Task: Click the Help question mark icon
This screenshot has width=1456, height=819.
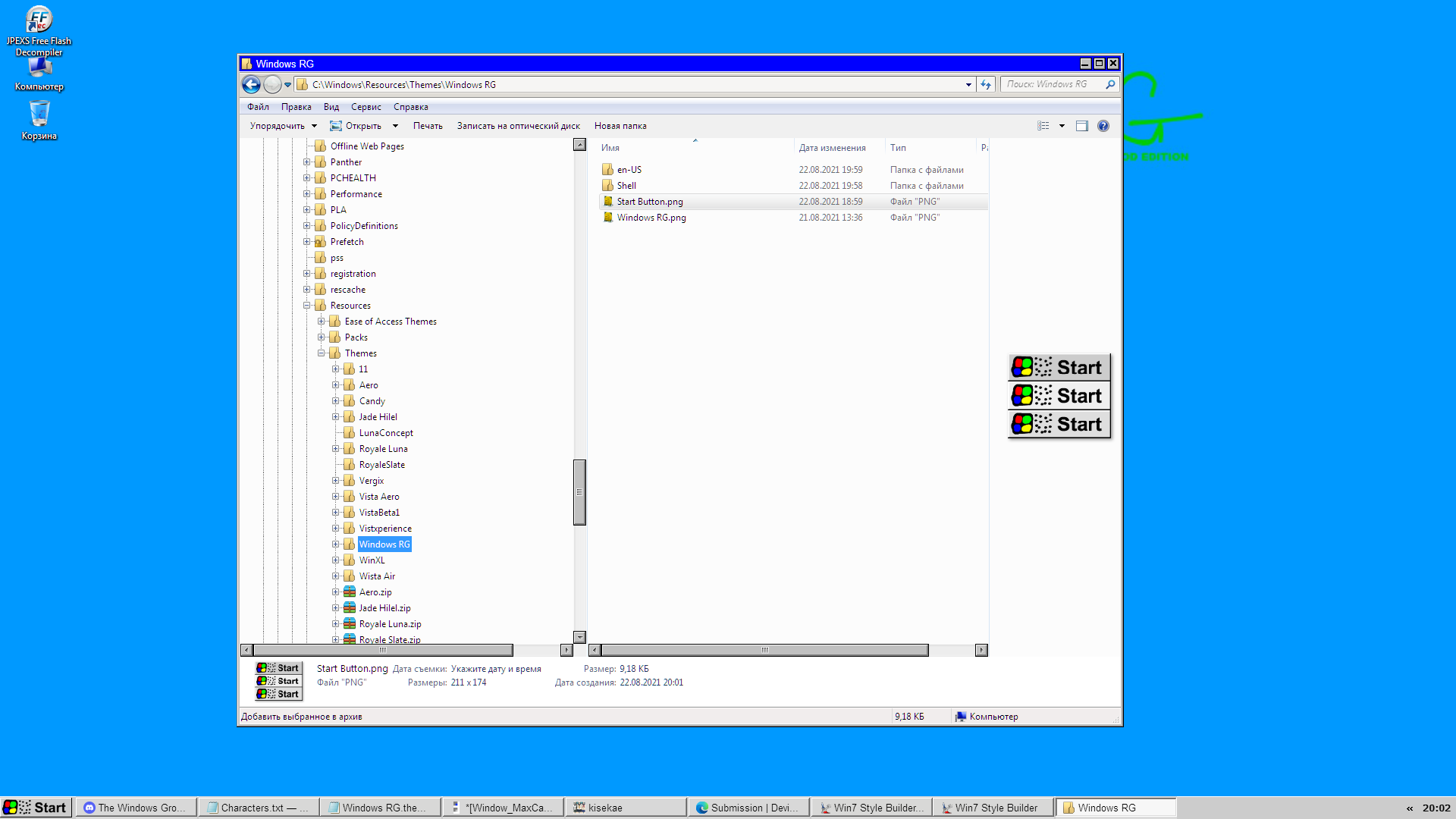Action: (1103, 125)
